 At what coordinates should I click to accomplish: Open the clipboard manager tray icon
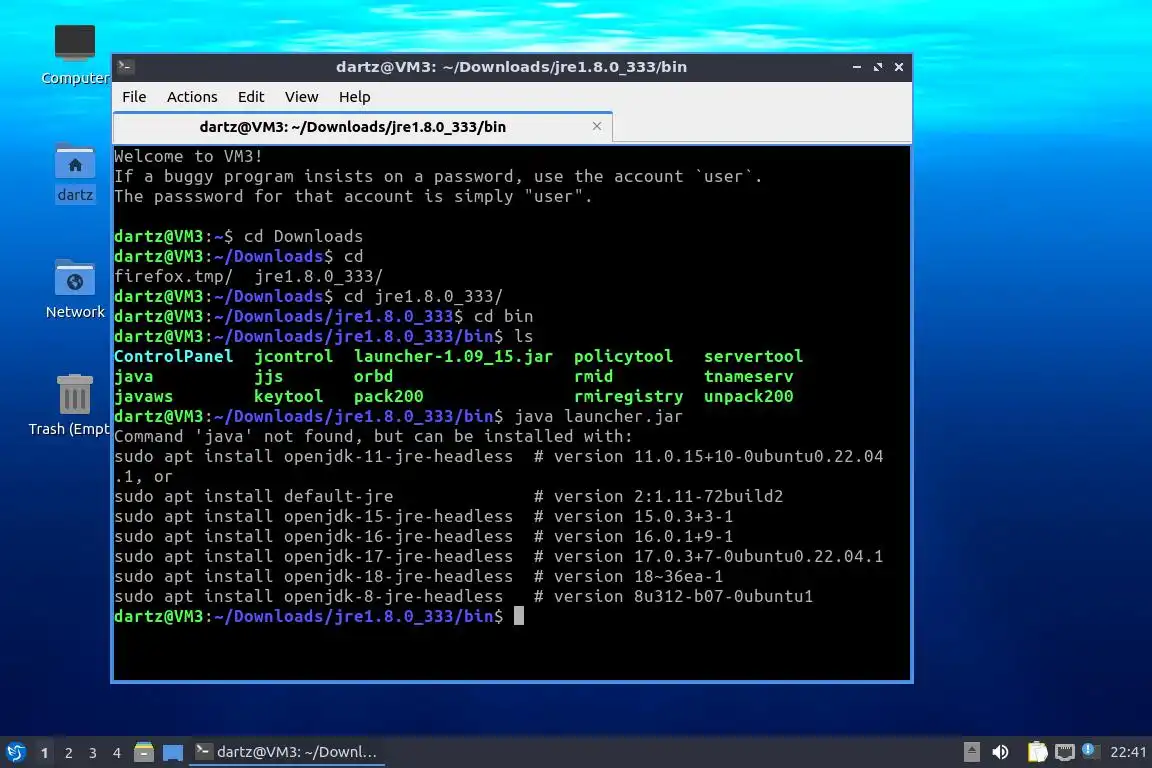(1037, 752)
